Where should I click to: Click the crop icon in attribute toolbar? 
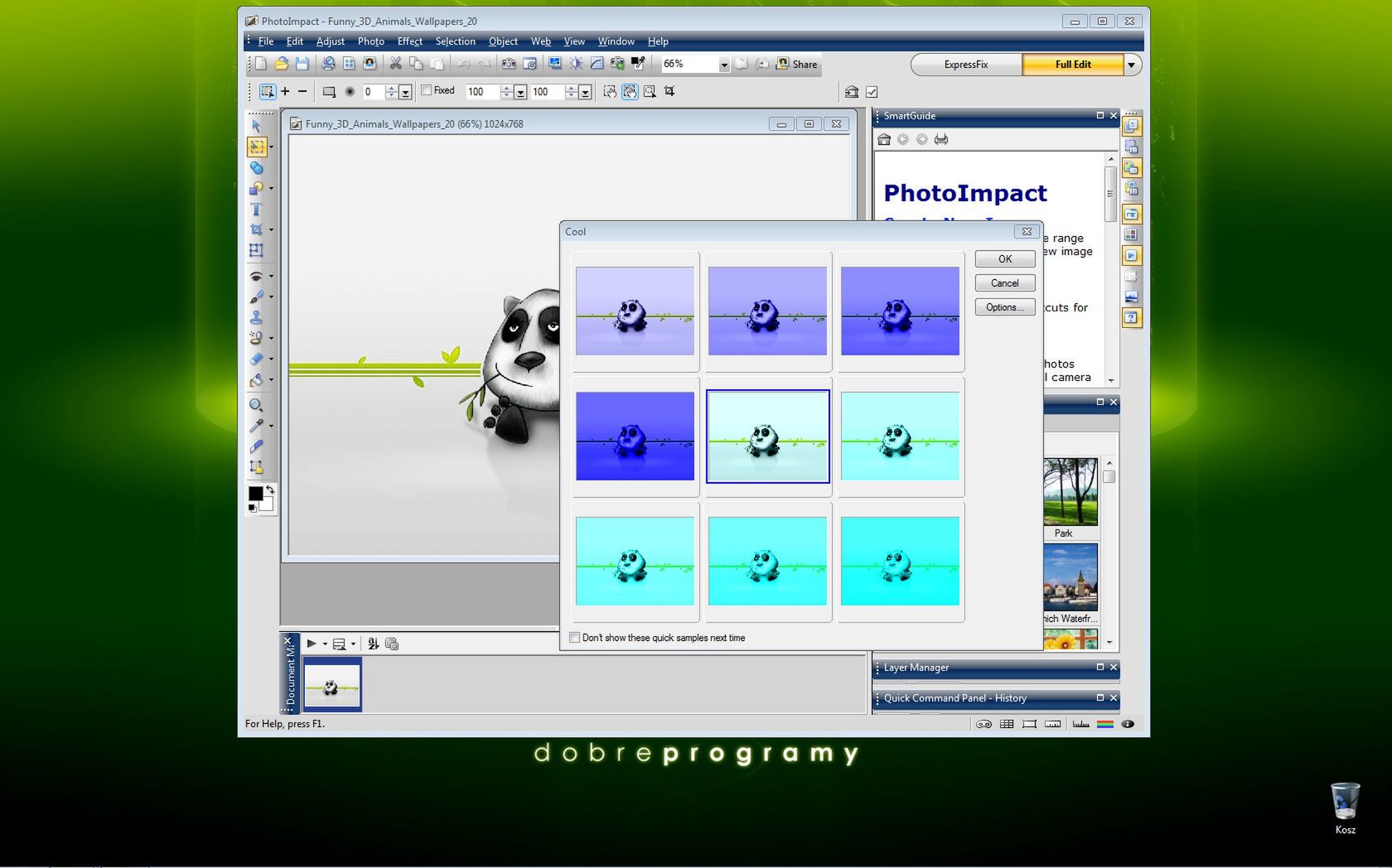[669, 91]
